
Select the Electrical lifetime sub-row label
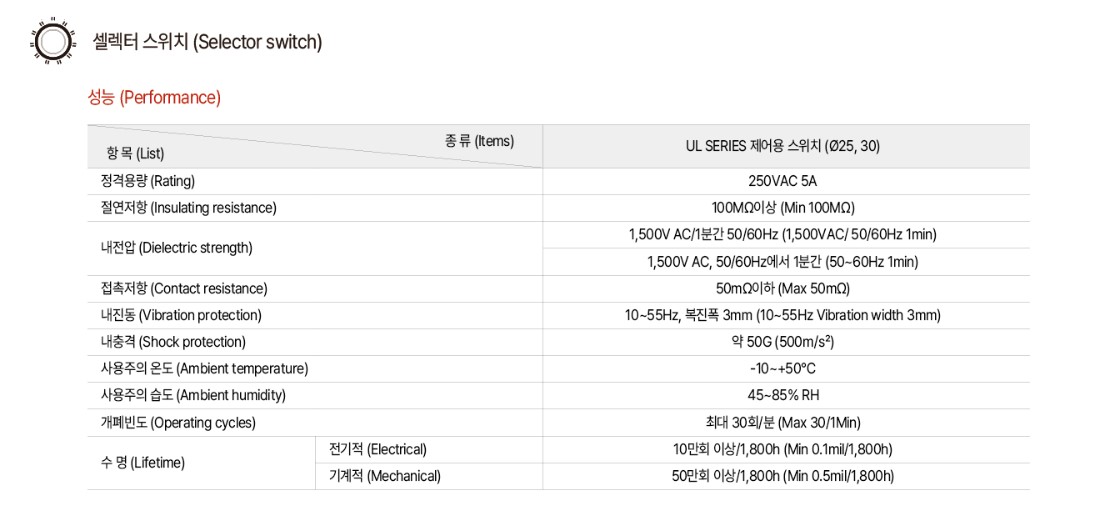pyautogui.click(x=378, y=449)
